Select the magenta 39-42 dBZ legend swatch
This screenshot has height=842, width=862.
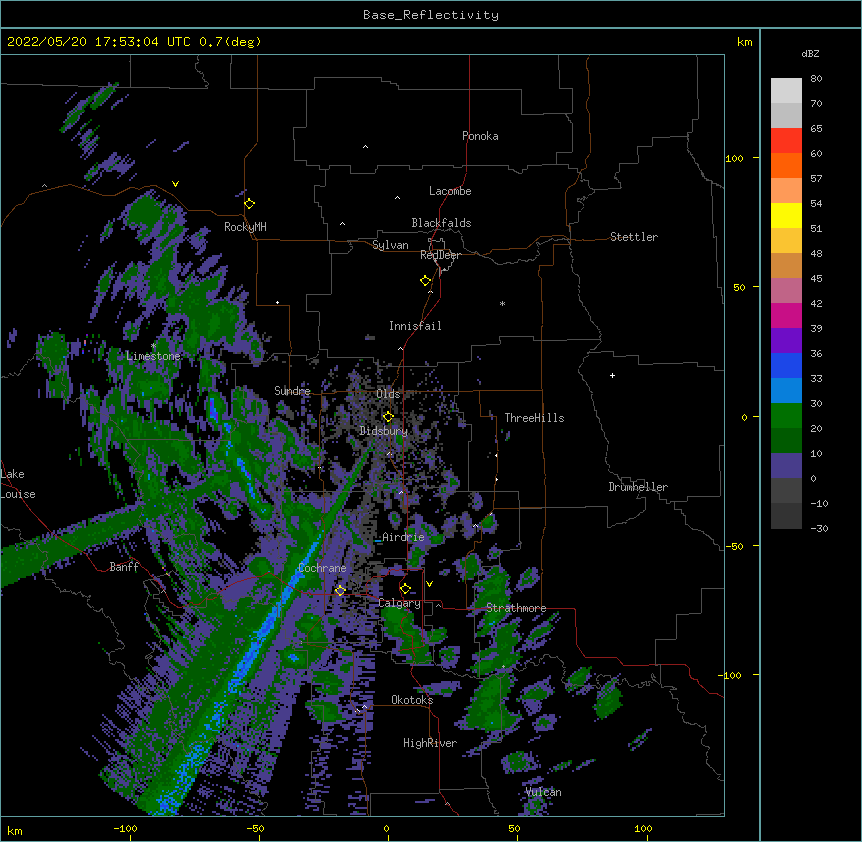(786, 315)
